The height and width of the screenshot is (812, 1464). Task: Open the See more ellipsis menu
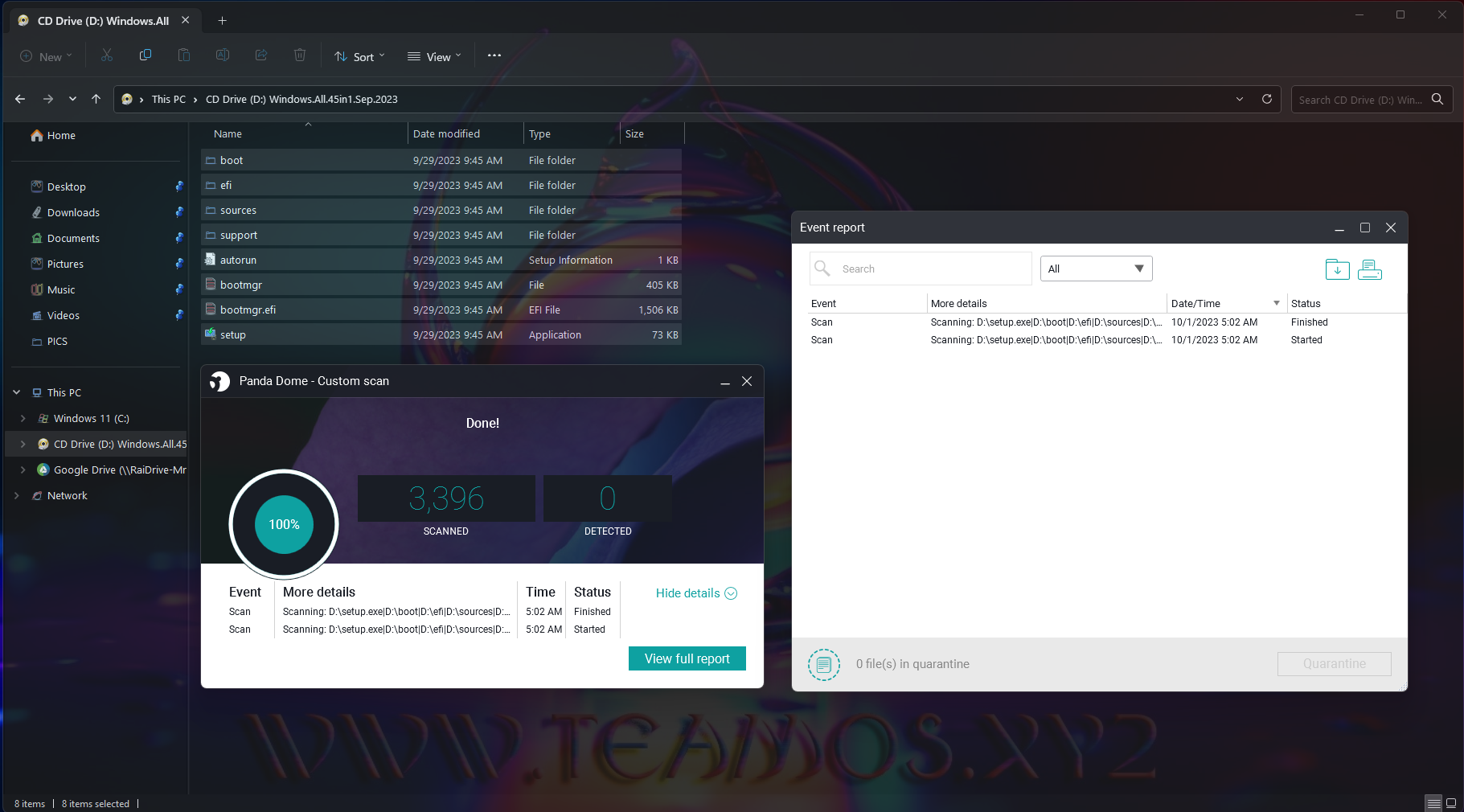(x=494, y=55)
